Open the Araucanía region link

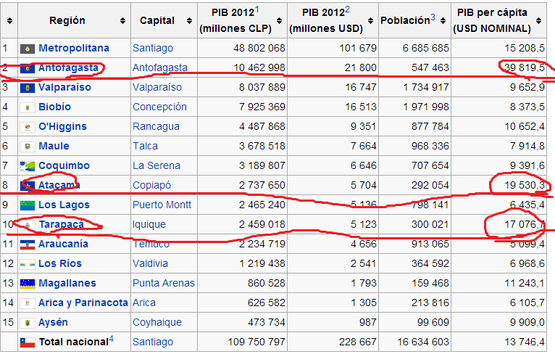pyautogui.click(x=63, y=244)
